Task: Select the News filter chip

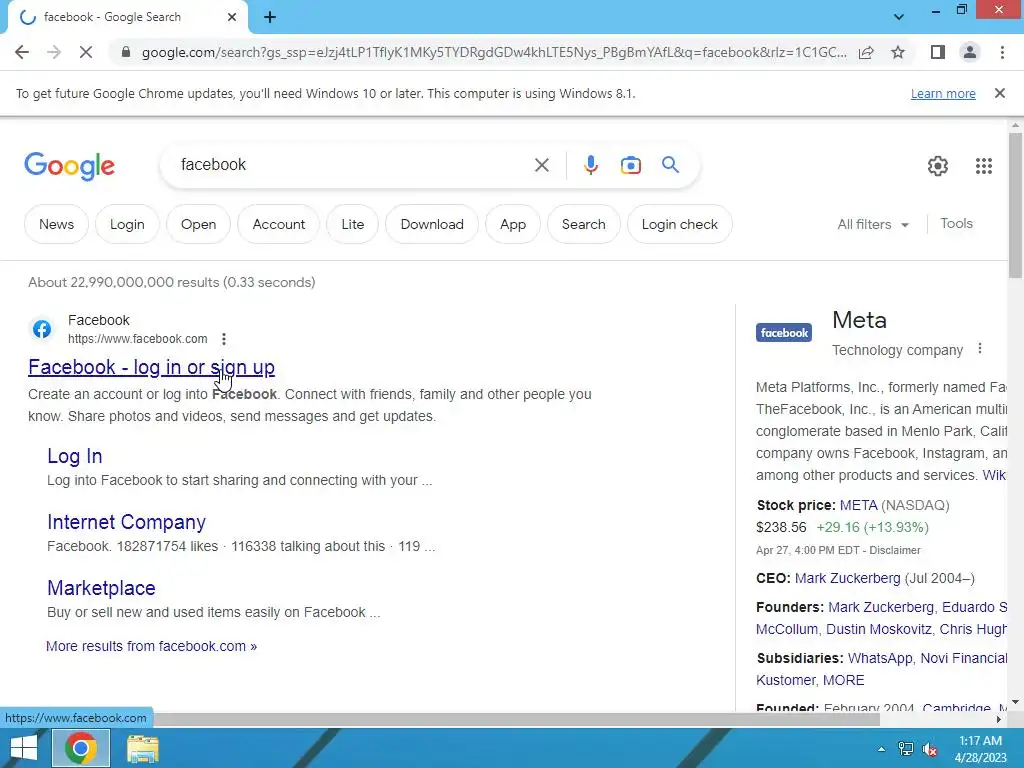Action: [56, 224]
